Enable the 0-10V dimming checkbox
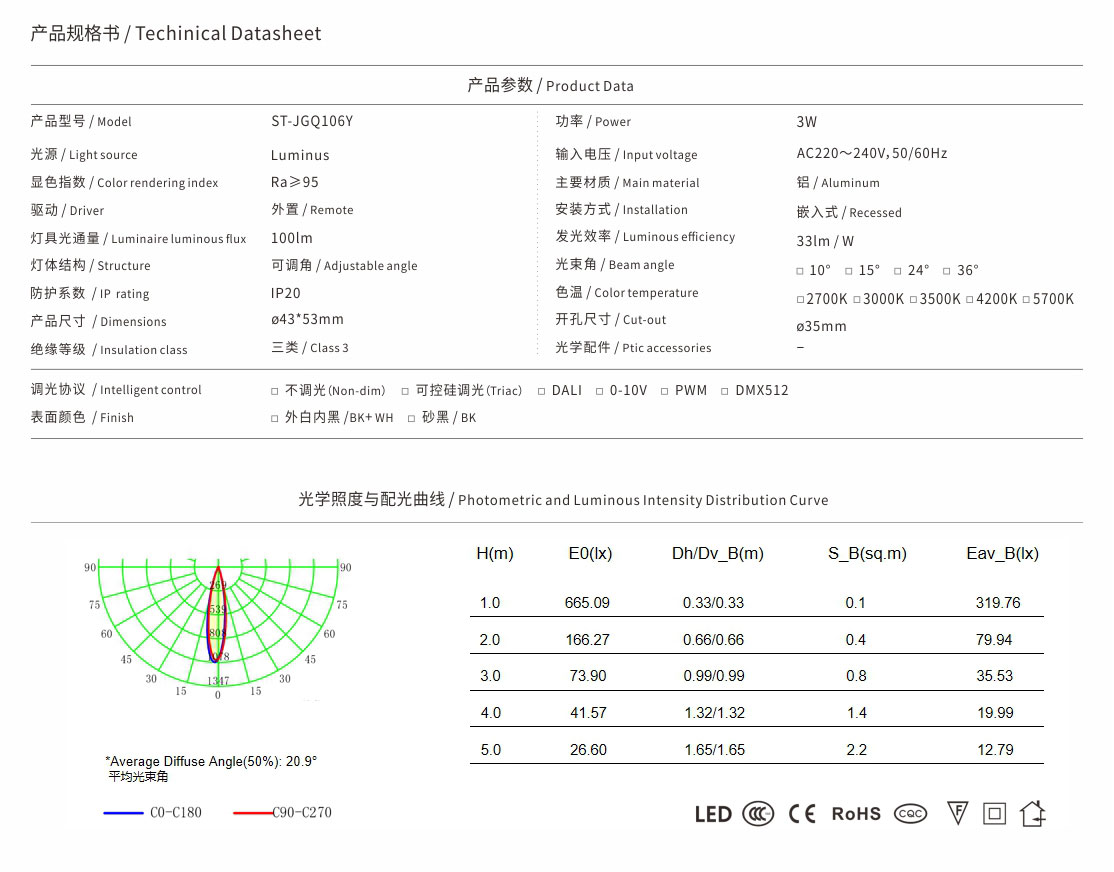 click(600, 391)
